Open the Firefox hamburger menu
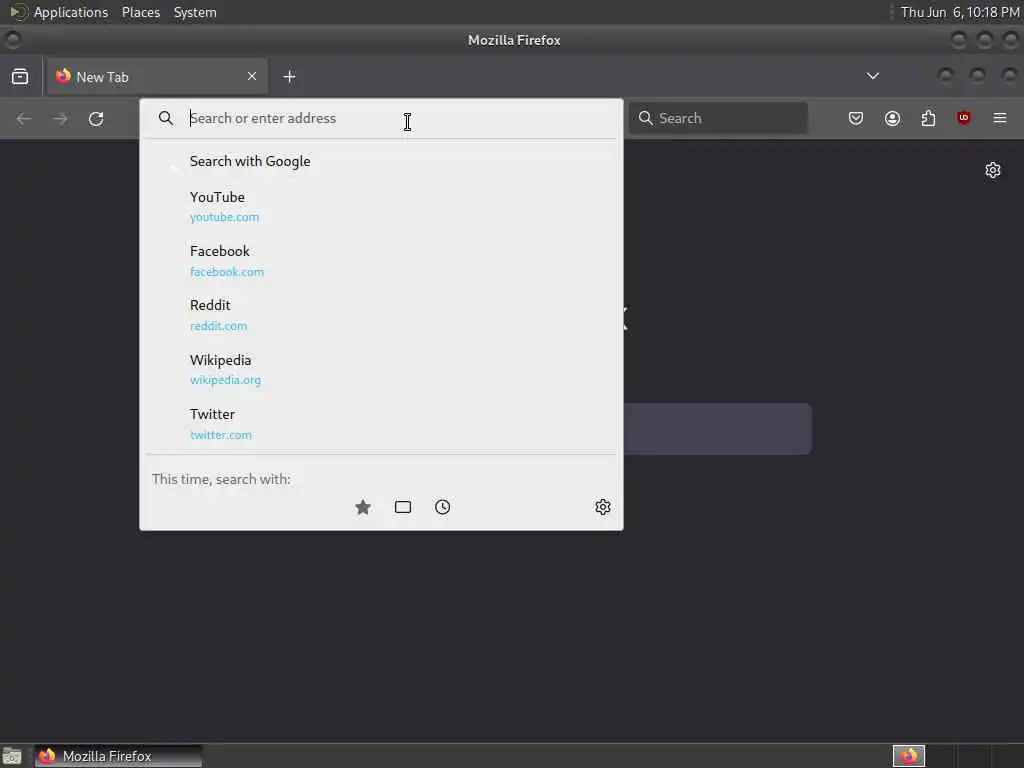Screen dimensions: 1024x768 pos(1000,118)
